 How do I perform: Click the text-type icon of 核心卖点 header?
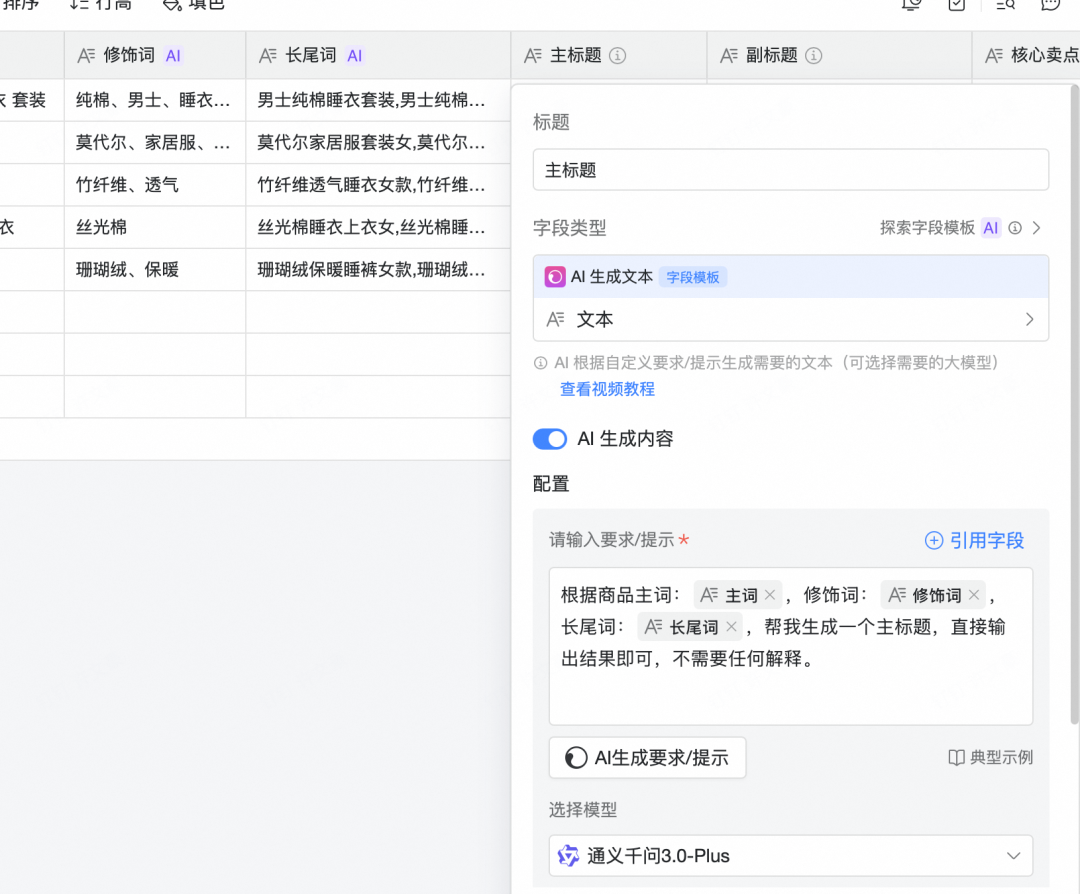[x=994, y=56]
